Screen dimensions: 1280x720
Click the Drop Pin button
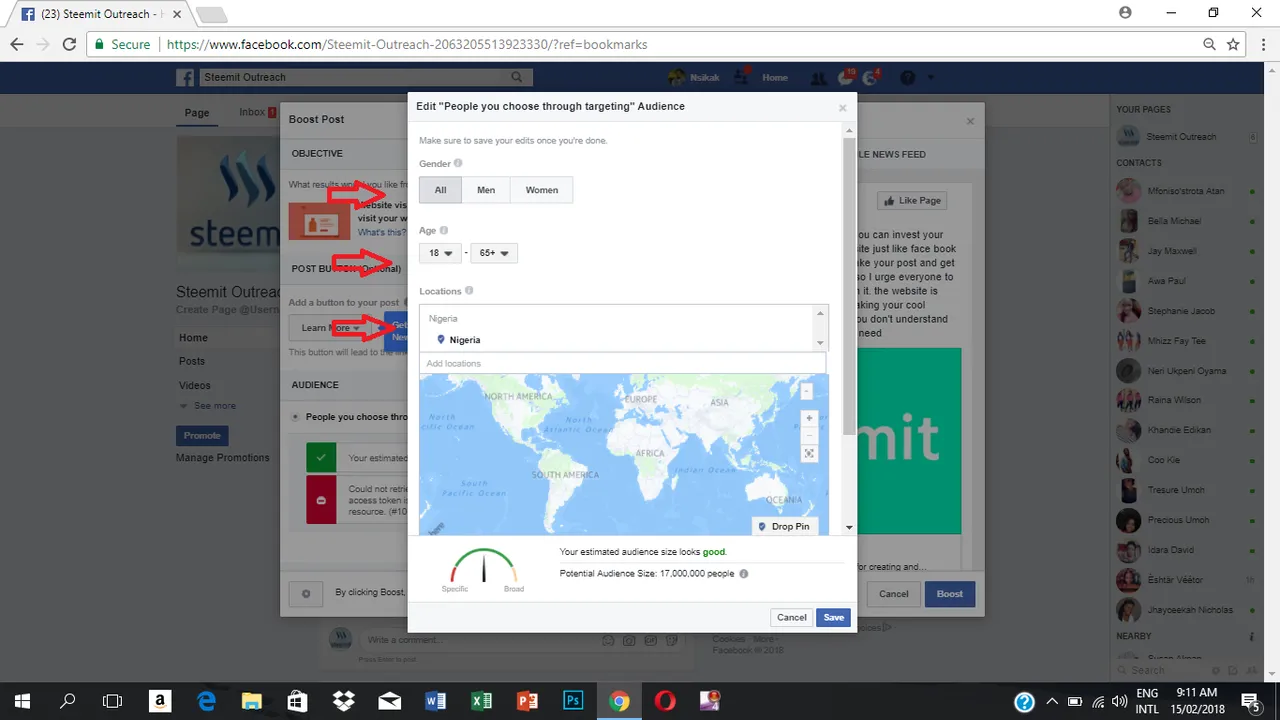(x=784, y=526)
